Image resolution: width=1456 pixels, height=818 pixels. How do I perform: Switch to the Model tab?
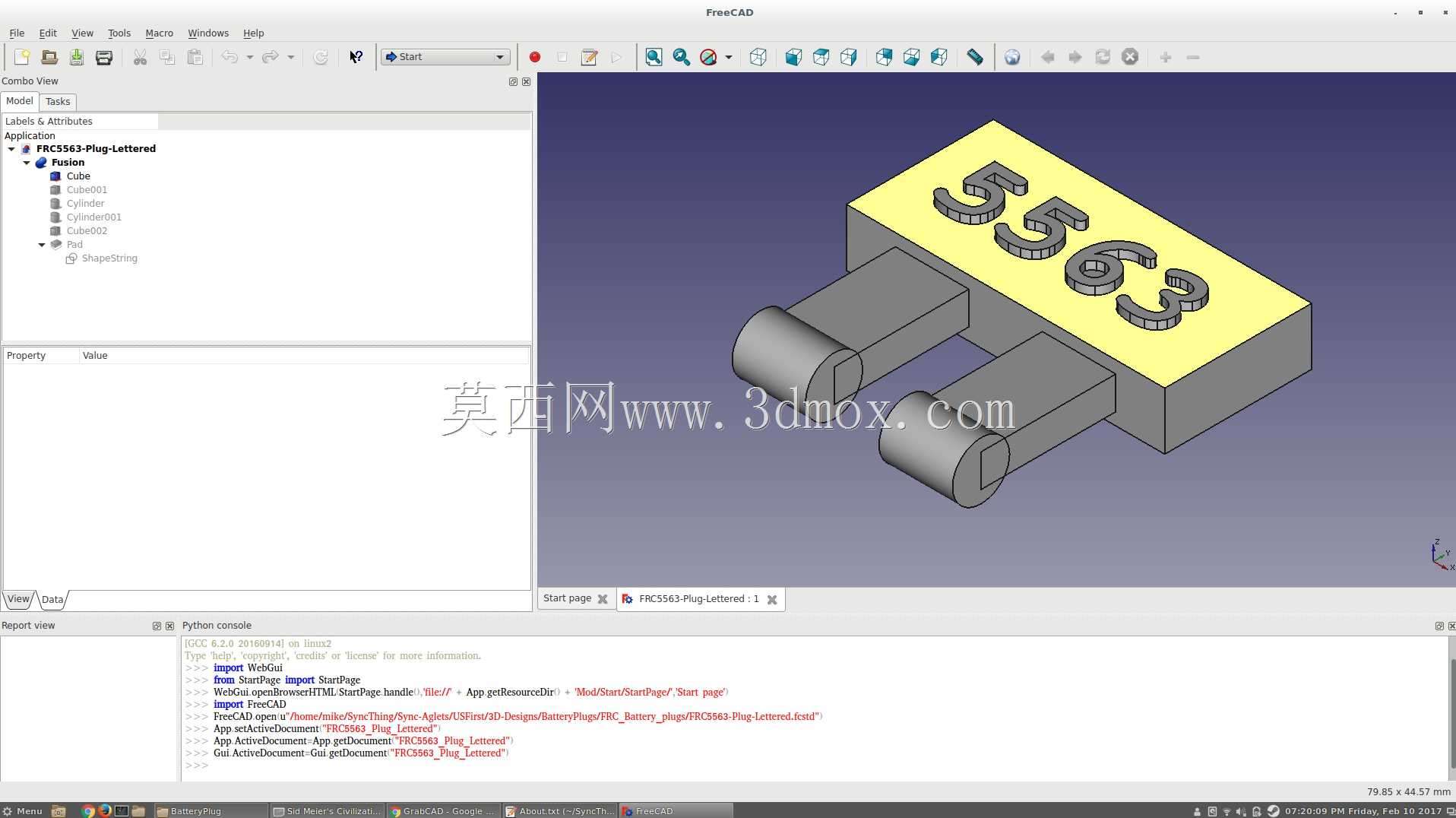20,101
